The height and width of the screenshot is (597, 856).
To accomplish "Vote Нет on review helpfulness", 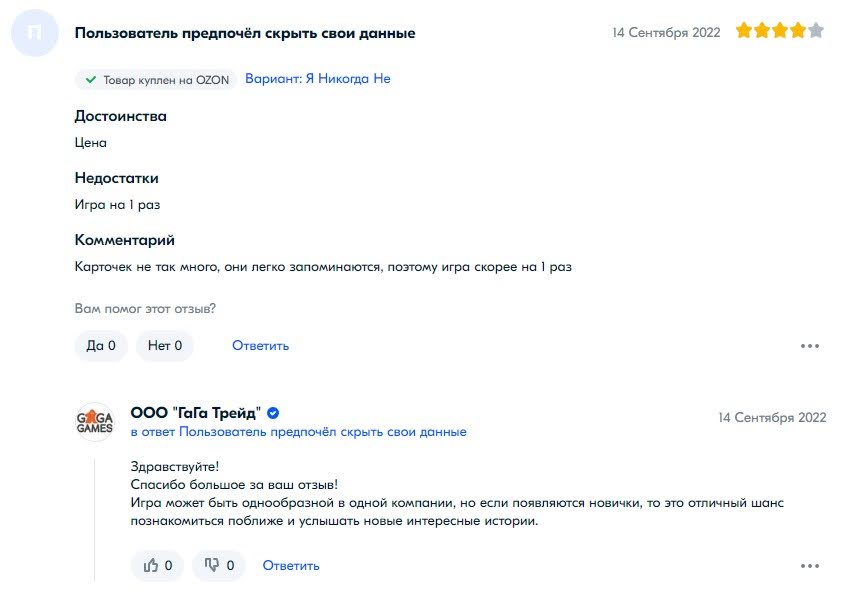I will 165,346.
